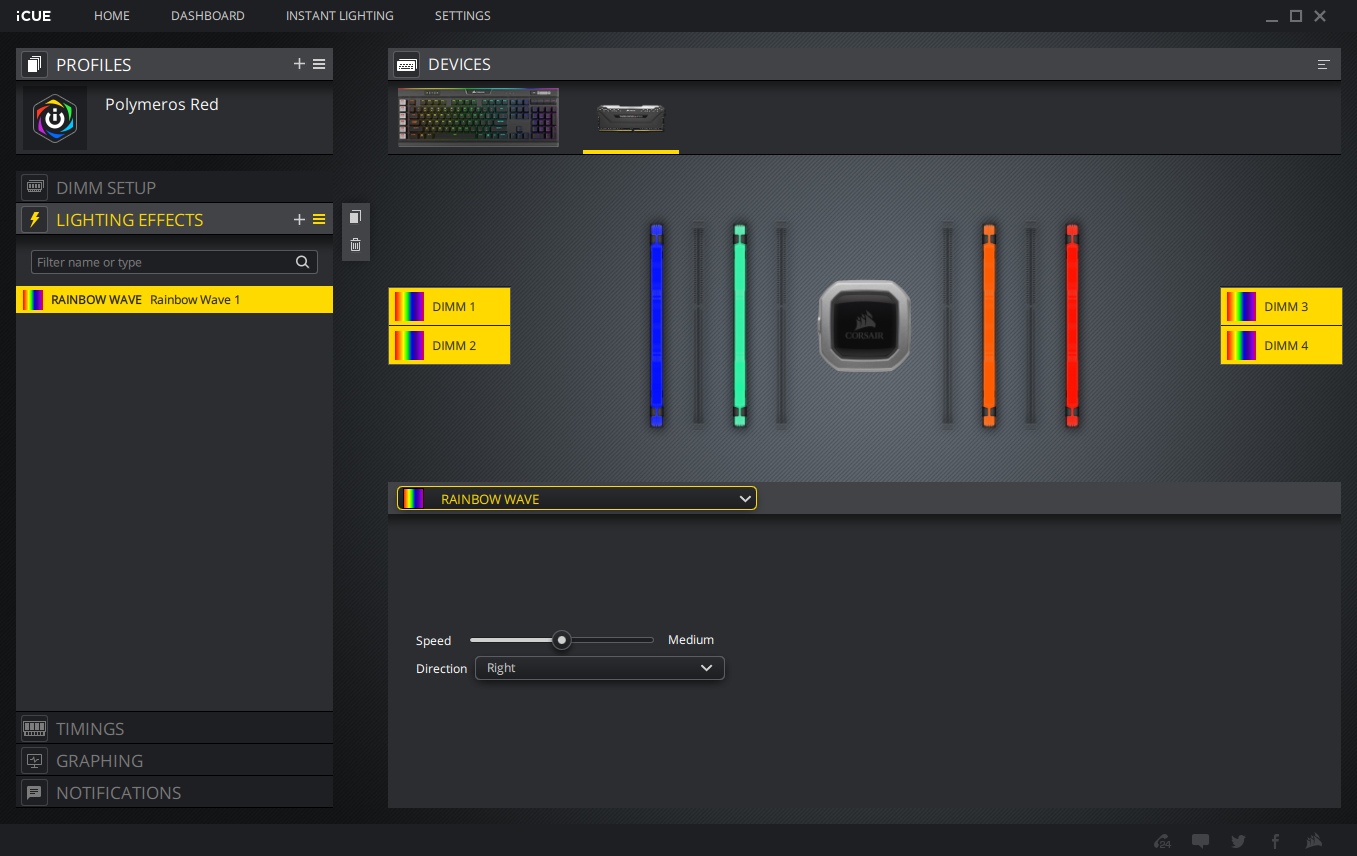Toggle DIMM 4 zone selection
The image size is (1357, 856).
point(1281,346)
